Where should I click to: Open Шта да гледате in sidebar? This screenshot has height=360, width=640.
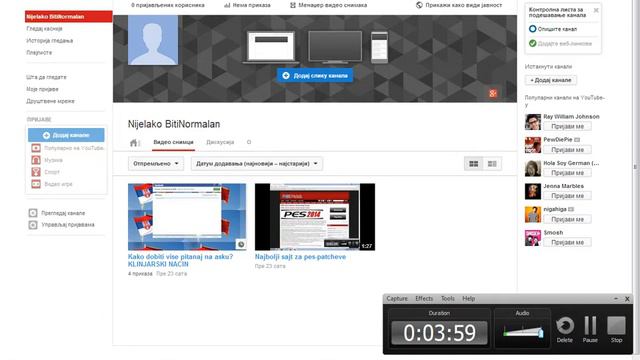click(x=47, y=77)
